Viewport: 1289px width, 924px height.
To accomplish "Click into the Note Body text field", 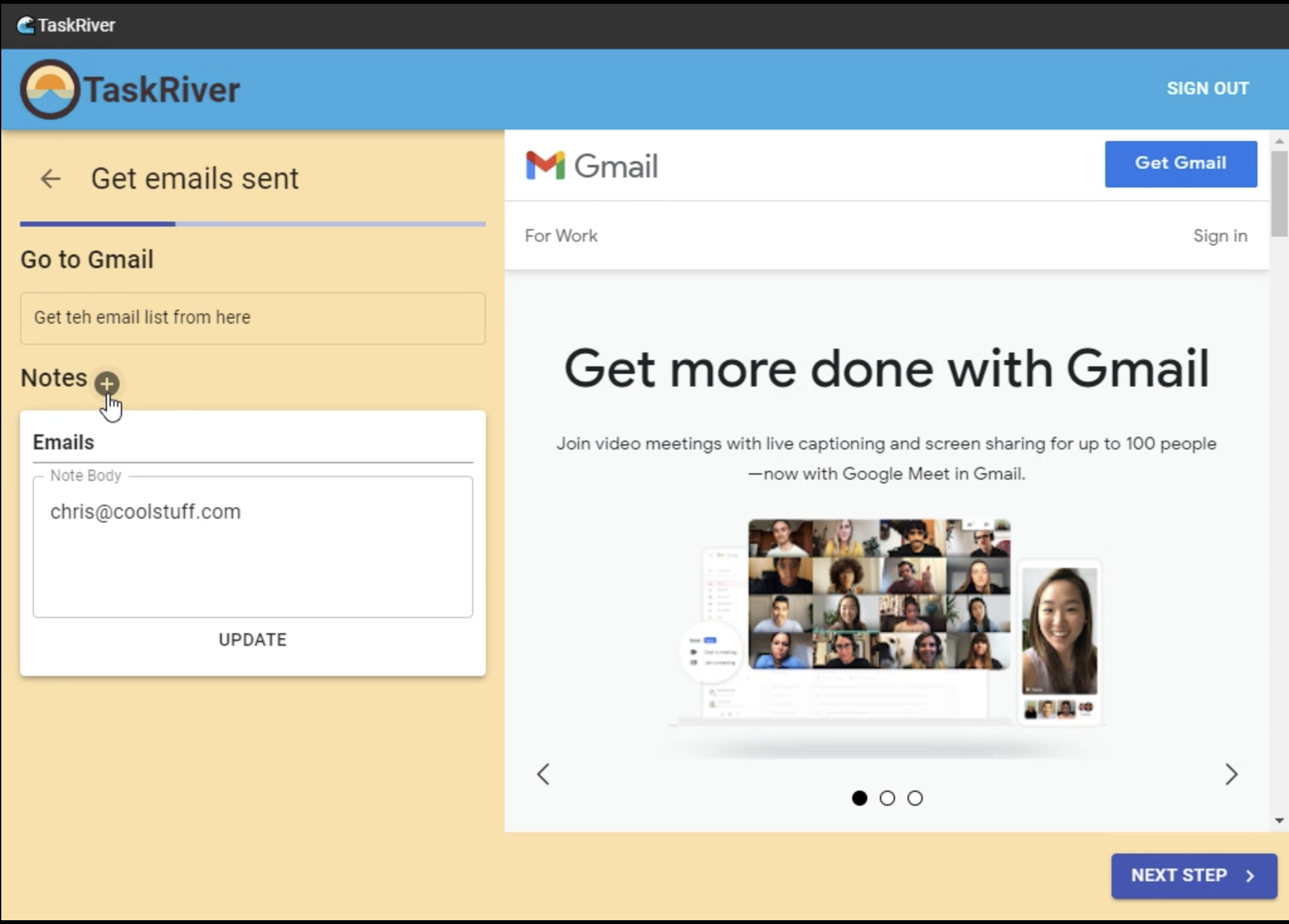I will click(x=252, y=546).
